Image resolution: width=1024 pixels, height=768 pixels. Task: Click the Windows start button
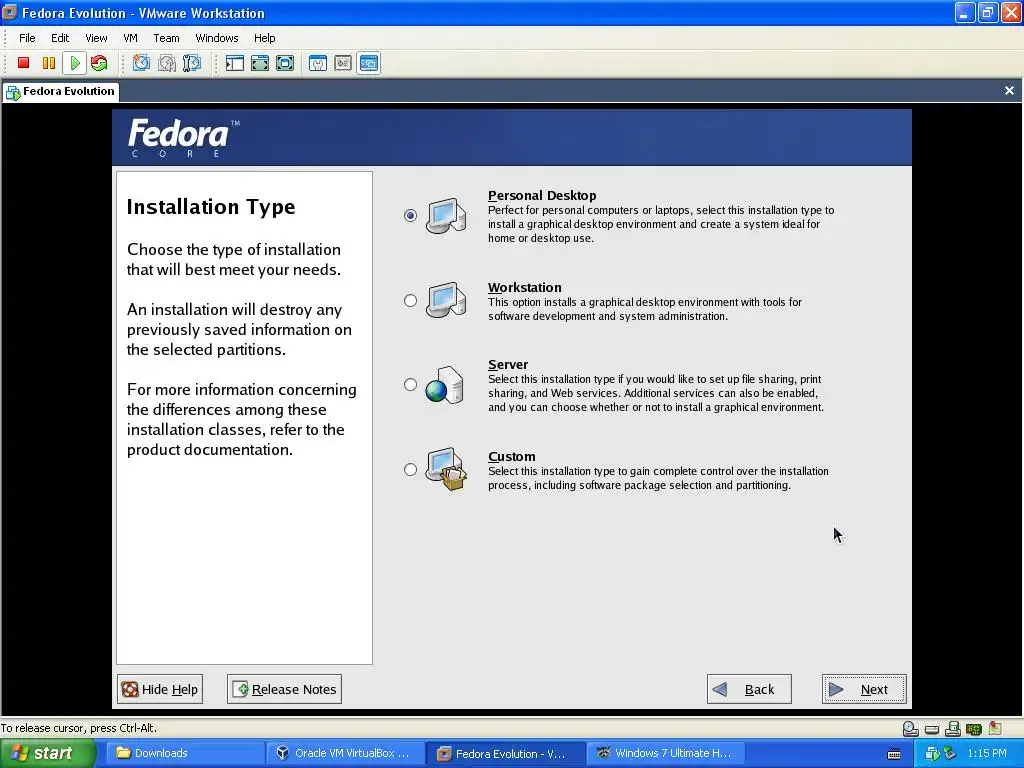(48, 753)
